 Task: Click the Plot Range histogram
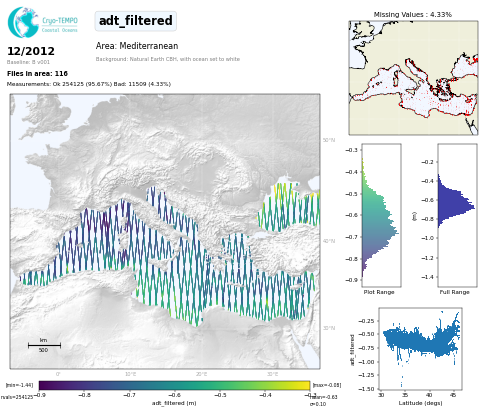[x=381, y=215]
